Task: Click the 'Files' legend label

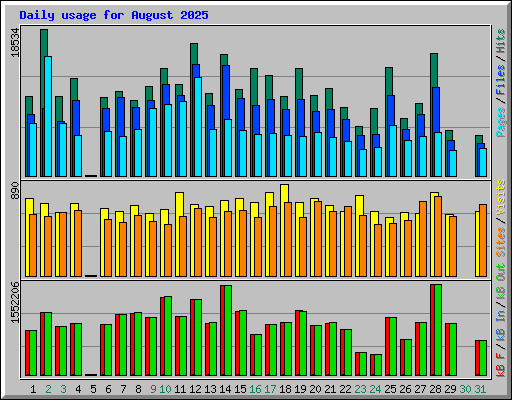Action: click(x=500, y=80)
